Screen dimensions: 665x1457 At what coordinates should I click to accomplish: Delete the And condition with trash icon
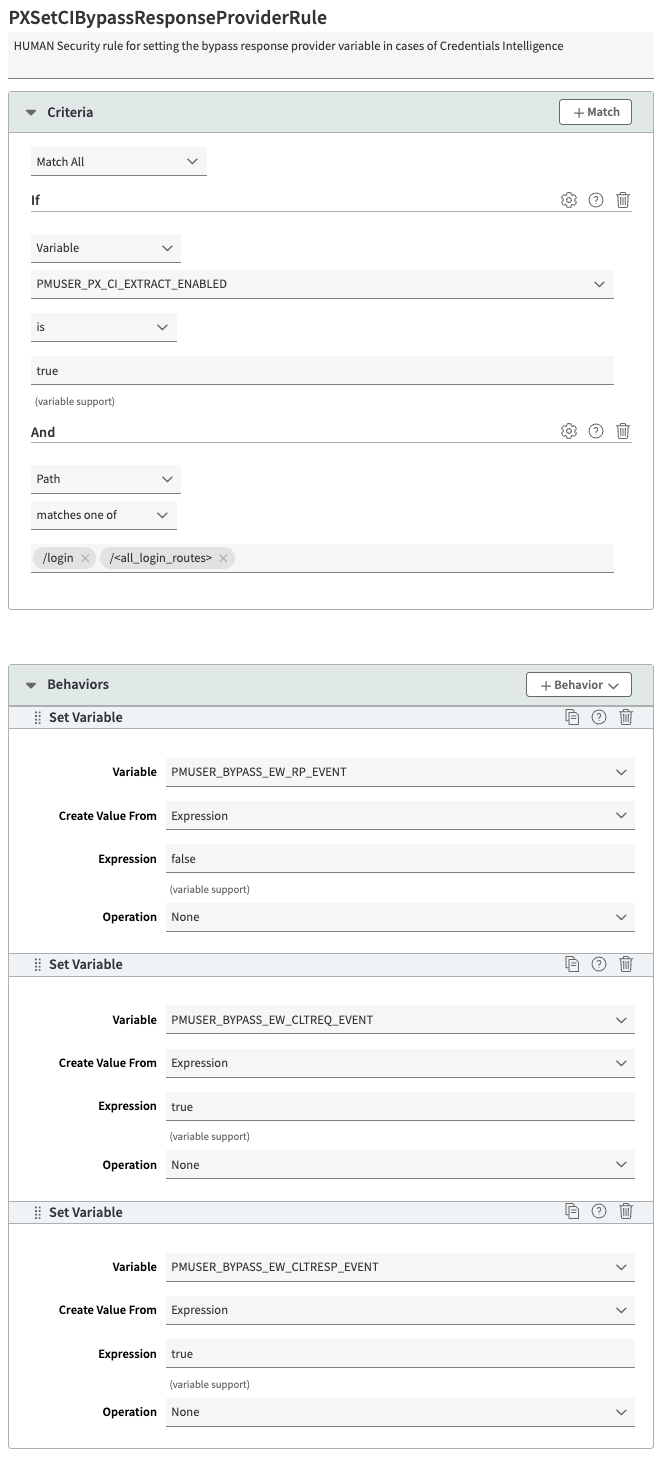[623, 431]
